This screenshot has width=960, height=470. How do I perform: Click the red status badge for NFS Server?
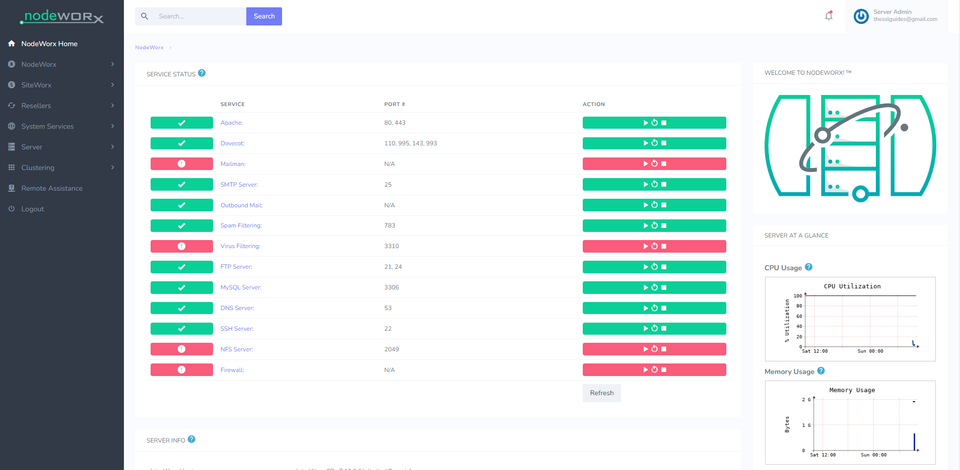[x=181, y=349]
